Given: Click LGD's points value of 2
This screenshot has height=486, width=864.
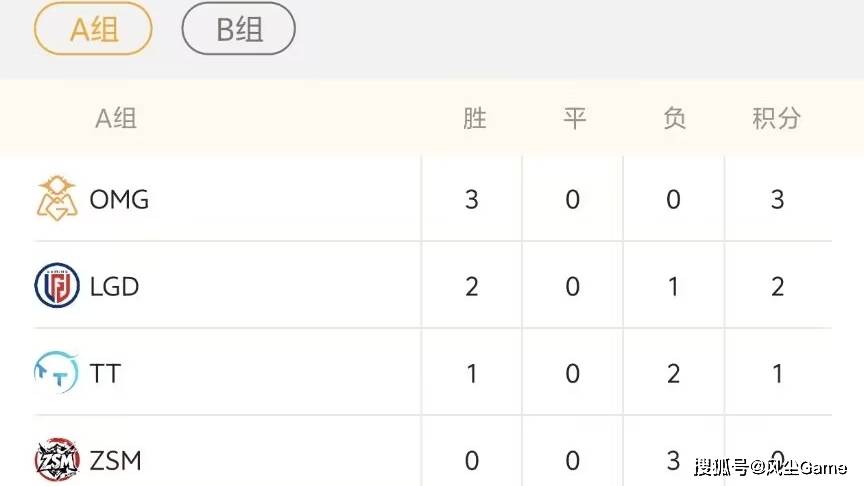Looking at the screenshot, I should (777, 287).
